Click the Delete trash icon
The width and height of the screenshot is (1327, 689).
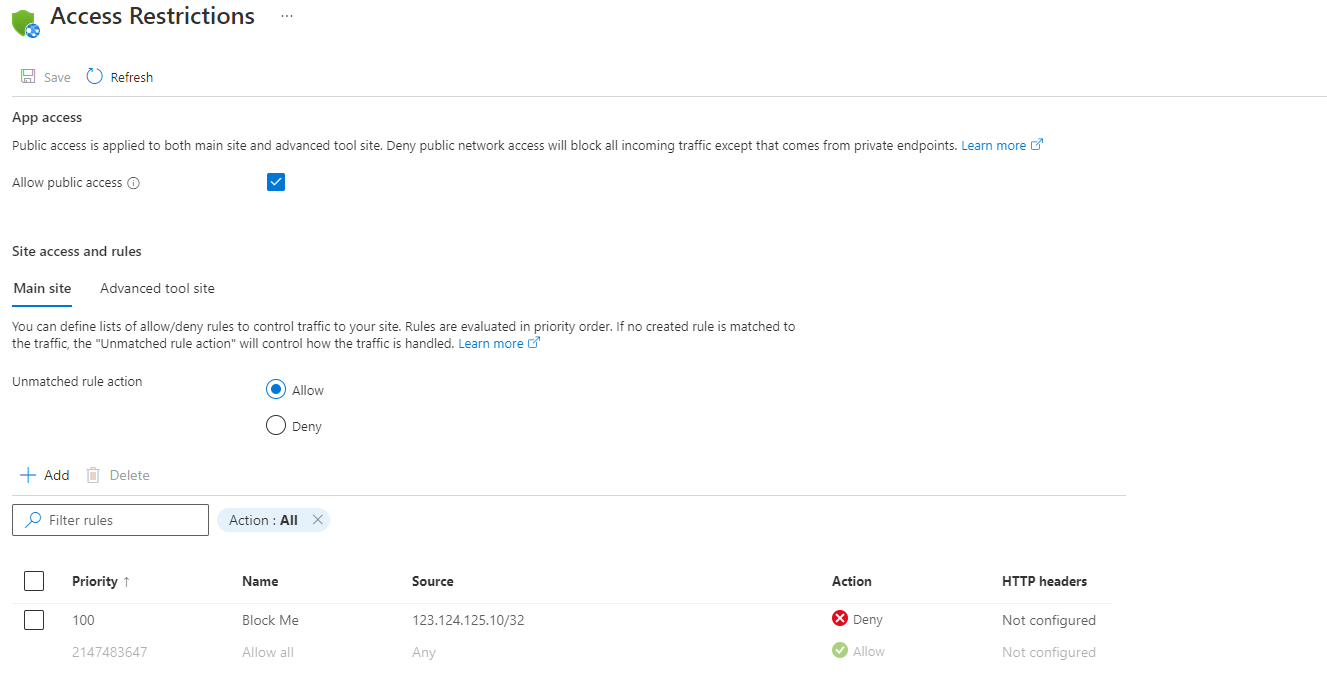pos(91,474)
